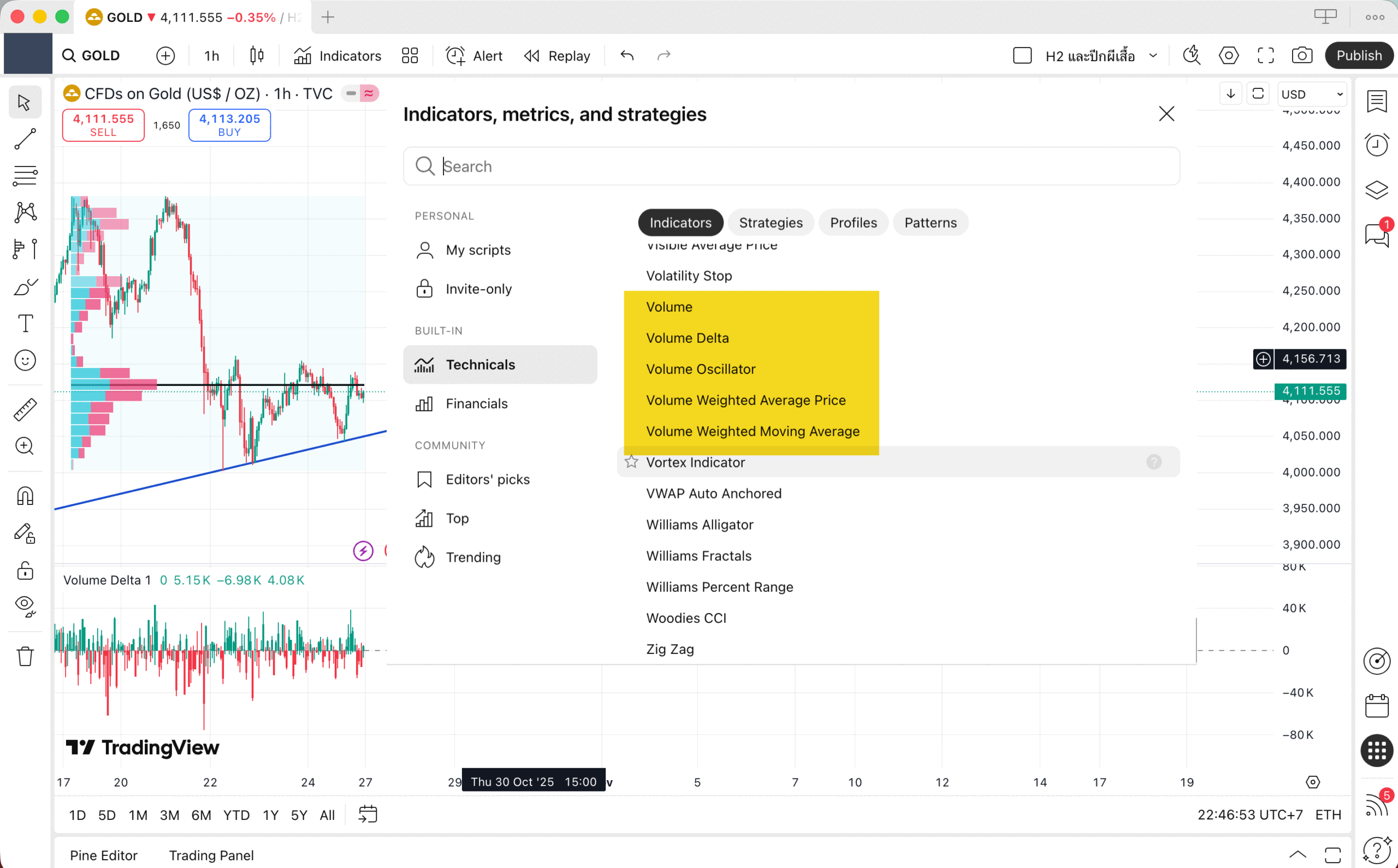Expand the bottom panel with the chevron
The width and height of the screenshot is (1398, 868).
point(1297,854)
